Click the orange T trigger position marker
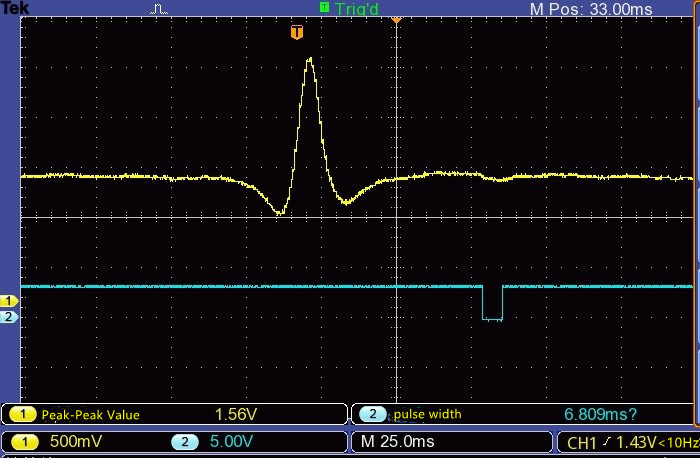 pos(297,32)
